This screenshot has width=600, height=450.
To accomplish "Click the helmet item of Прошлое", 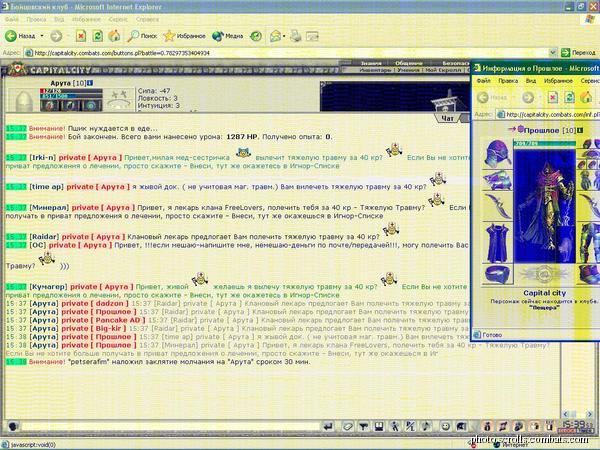I will [497, 153].
